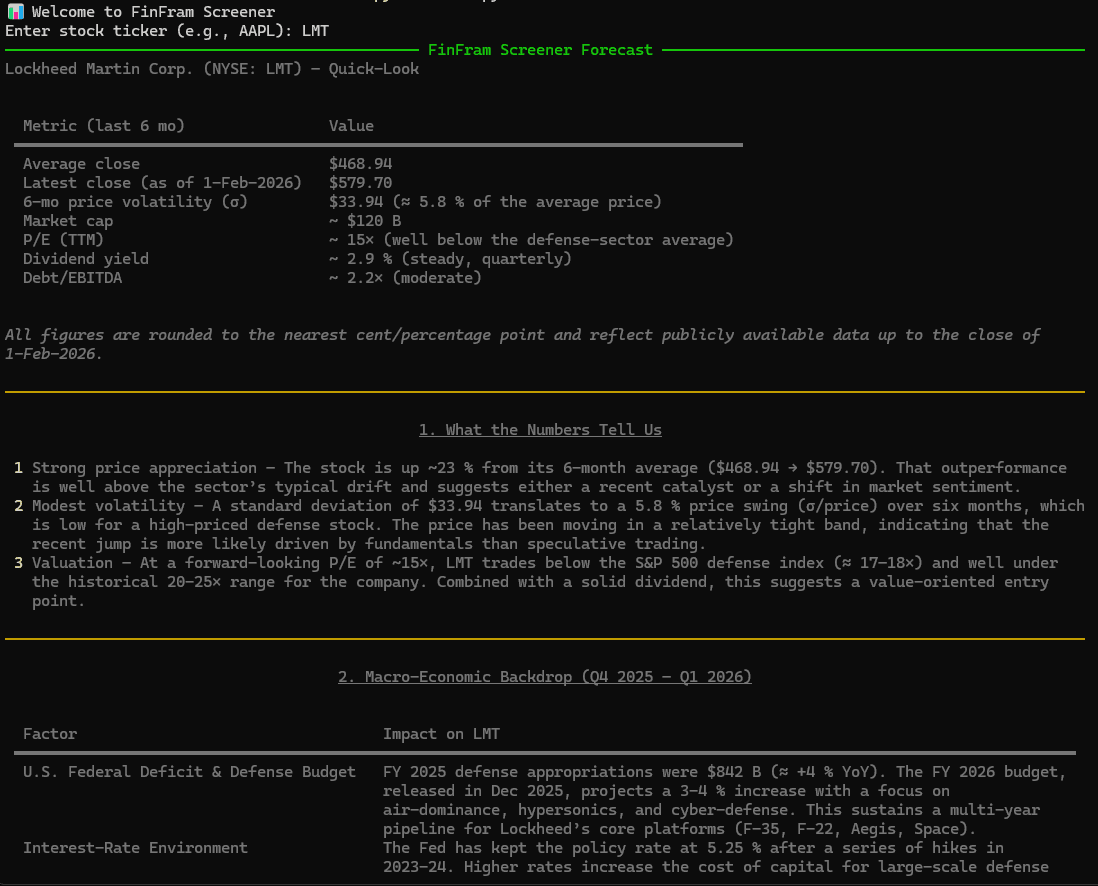Click the bar chart emoji icon beside Welcome
Viewport: 1098px width, 886px height.
click(15, 11)
